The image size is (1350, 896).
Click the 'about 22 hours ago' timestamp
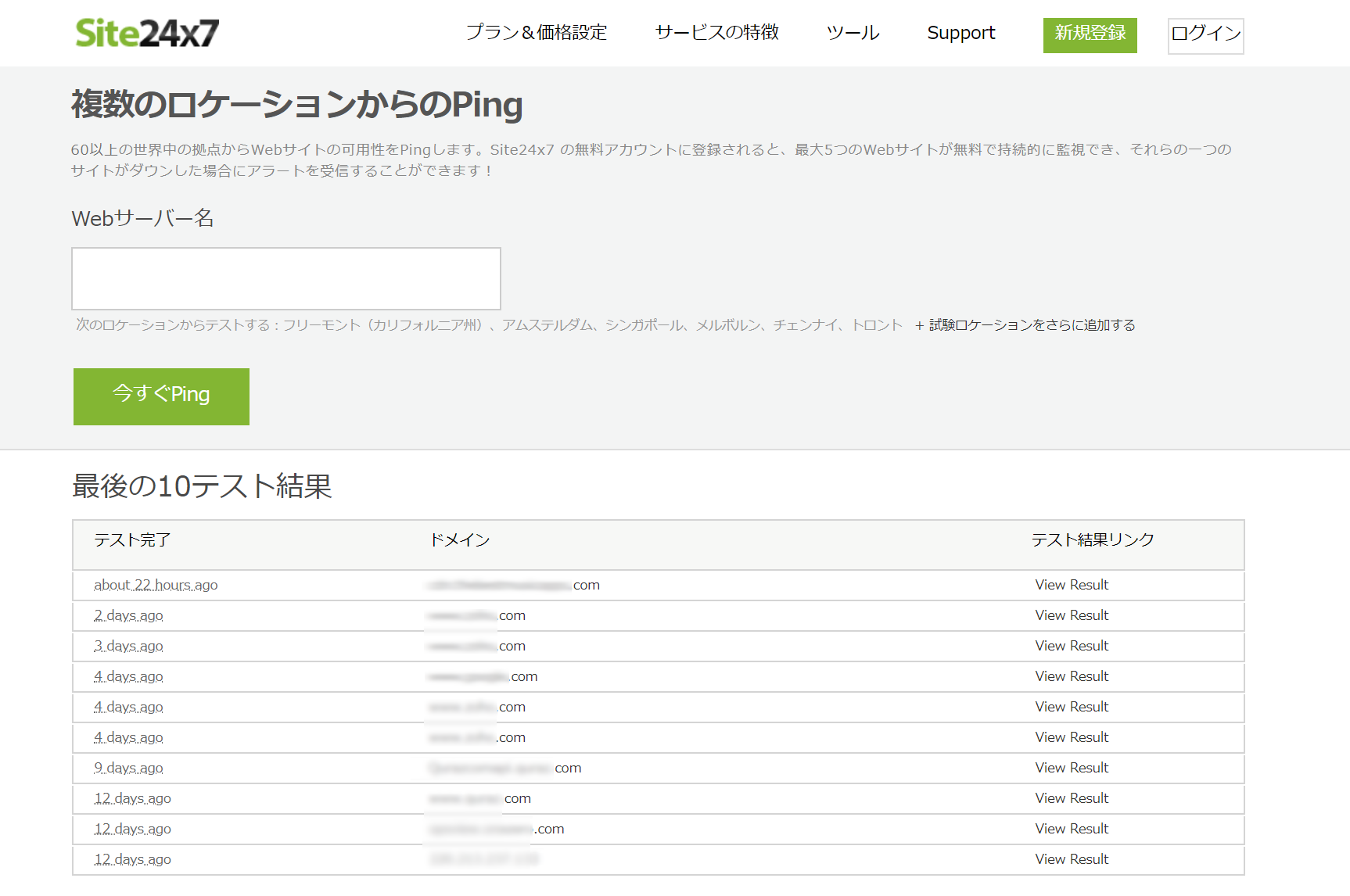tap(156, 585)
